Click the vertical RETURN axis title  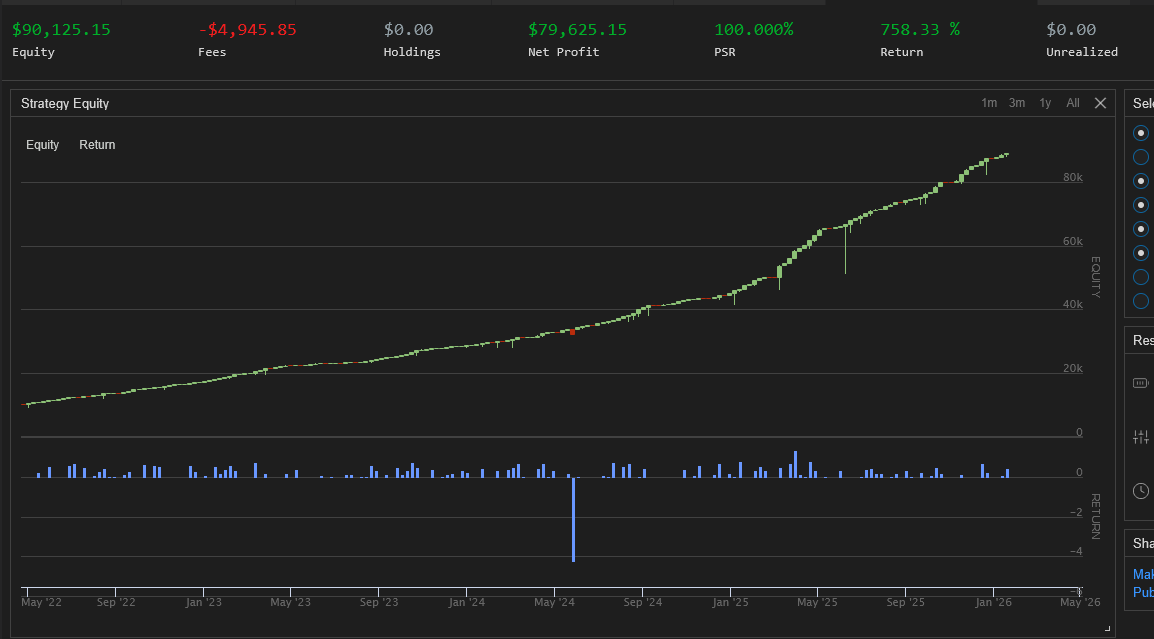click(1095, 516)
